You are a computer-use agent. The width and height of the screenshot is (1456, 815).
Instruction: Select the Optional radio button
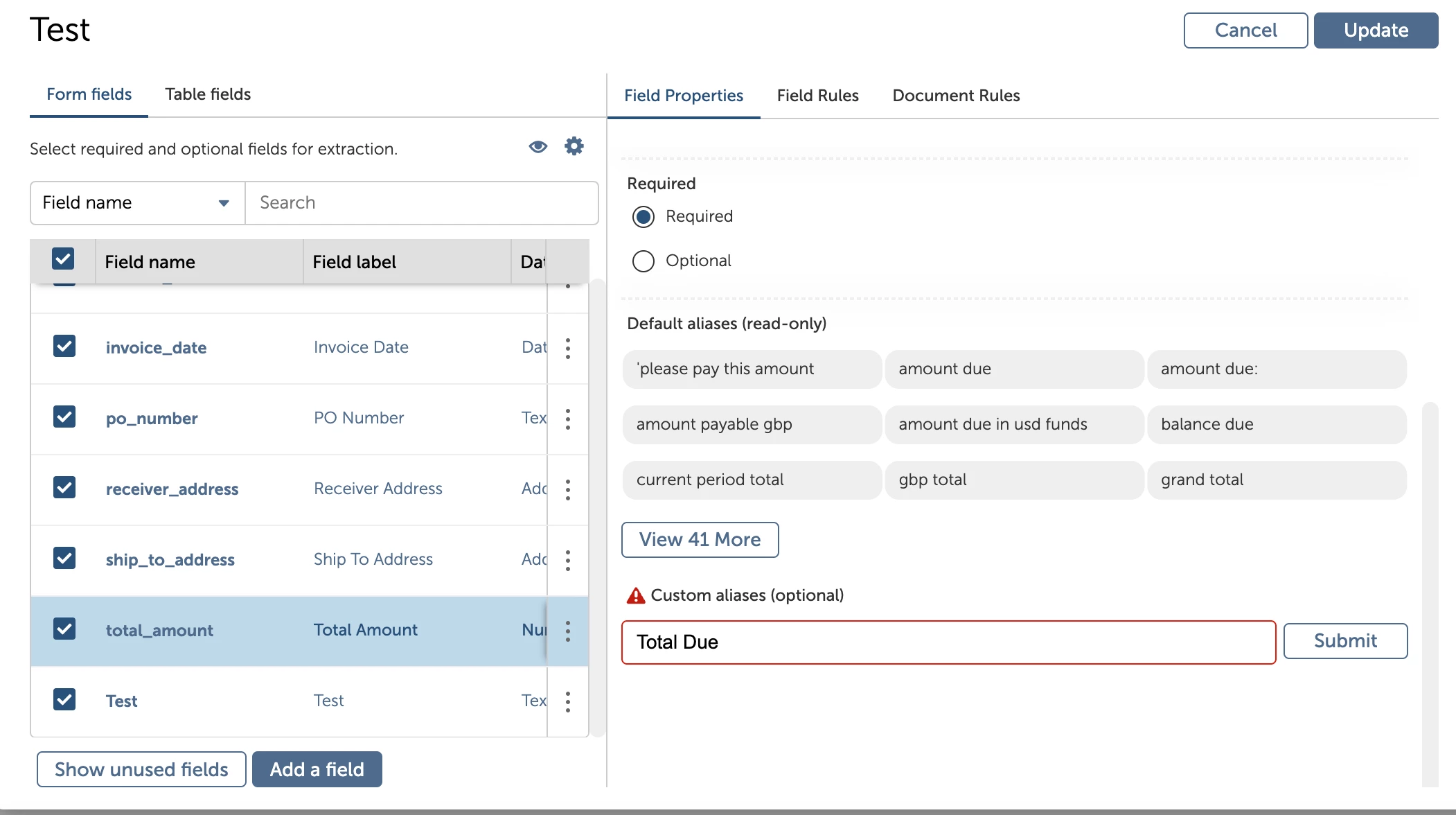tap(643, 261)
